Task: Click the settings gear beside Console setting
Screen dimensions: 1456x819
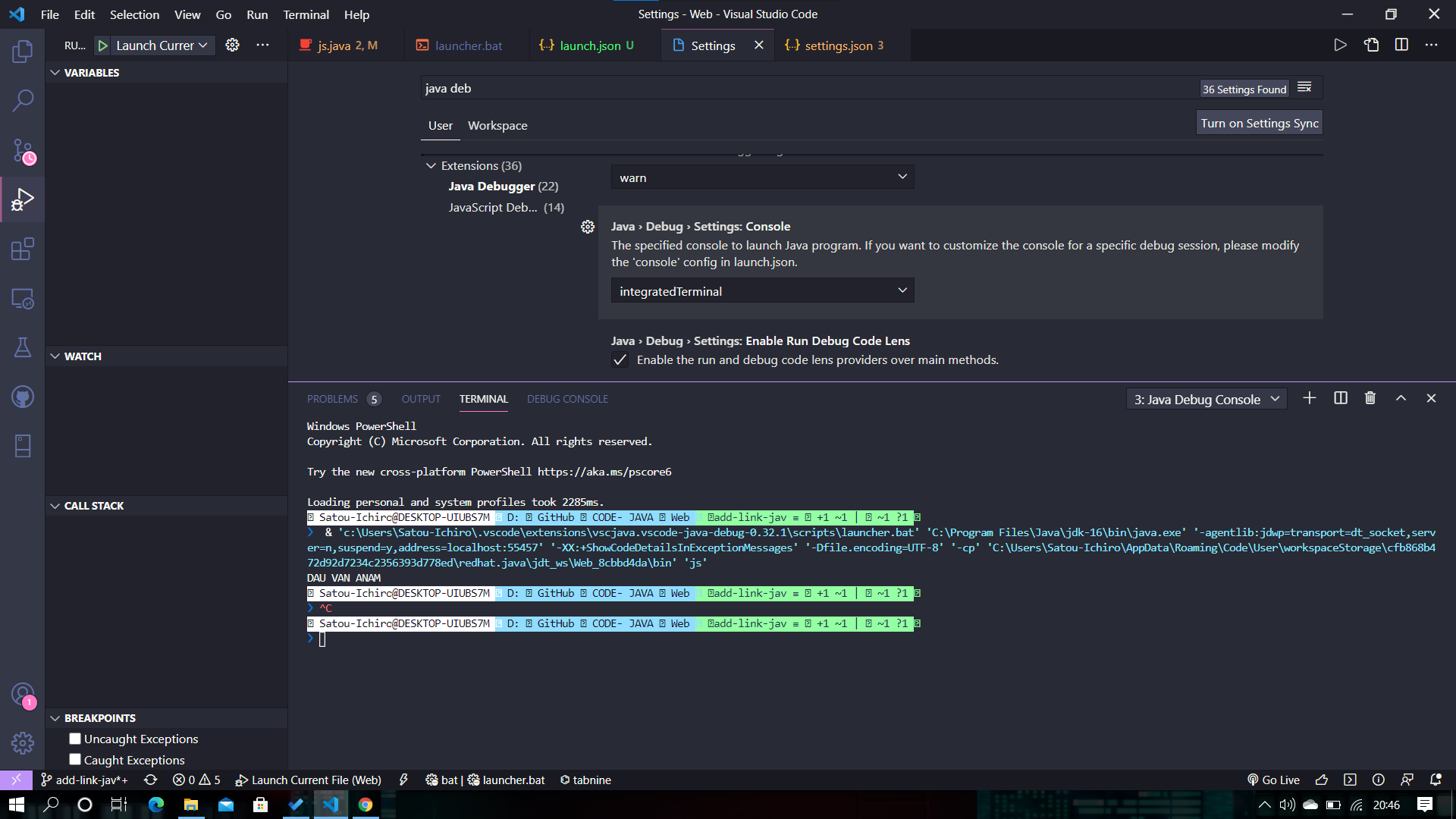Action: click(x=588, y=227)
